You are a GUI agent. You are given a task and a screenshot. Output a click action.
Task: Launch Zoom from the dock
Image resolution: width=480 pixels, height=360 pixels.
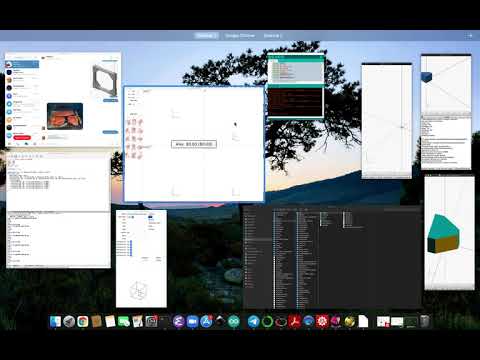coord(192,322)
